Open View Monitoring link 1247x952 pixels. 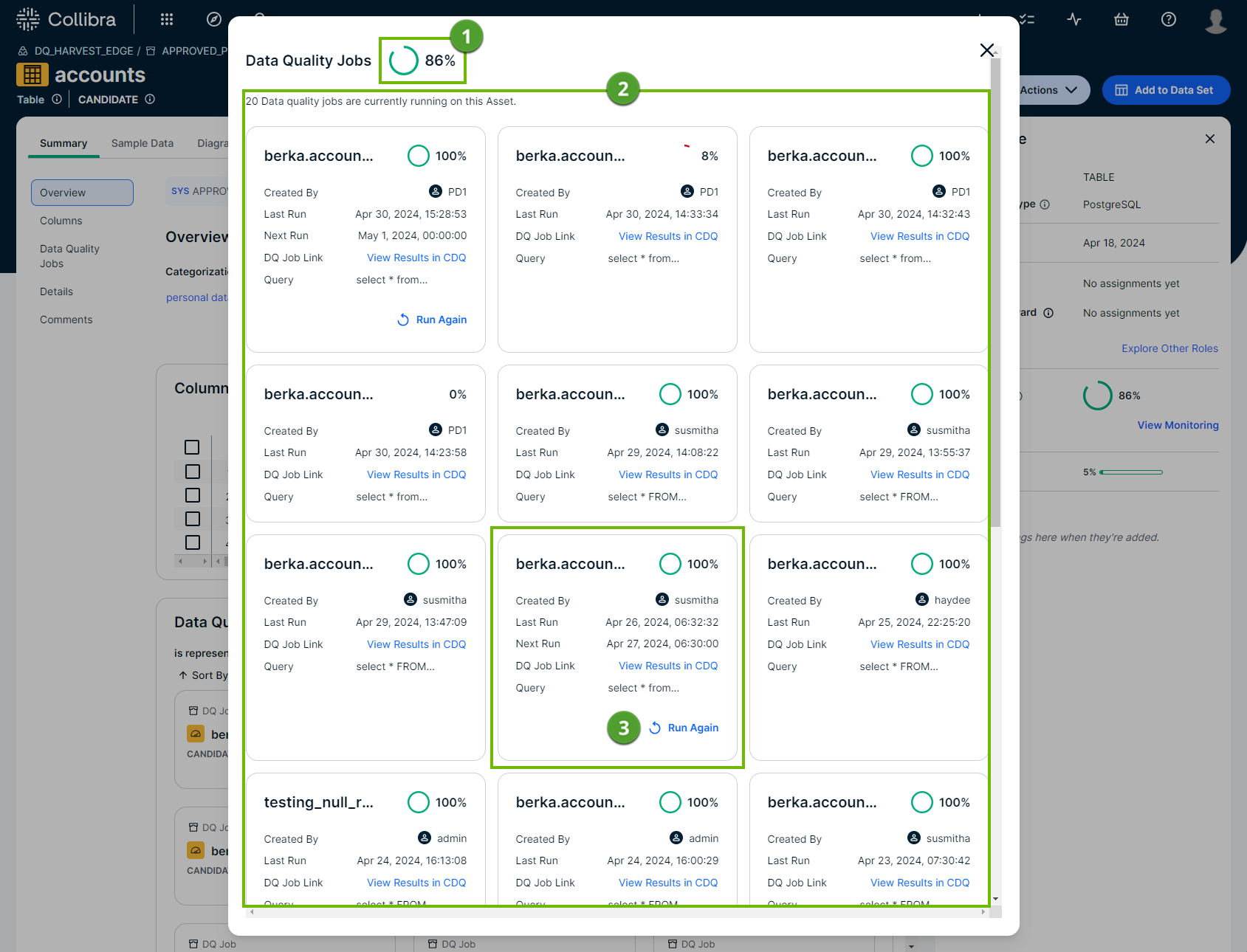tap(1178, 425)
